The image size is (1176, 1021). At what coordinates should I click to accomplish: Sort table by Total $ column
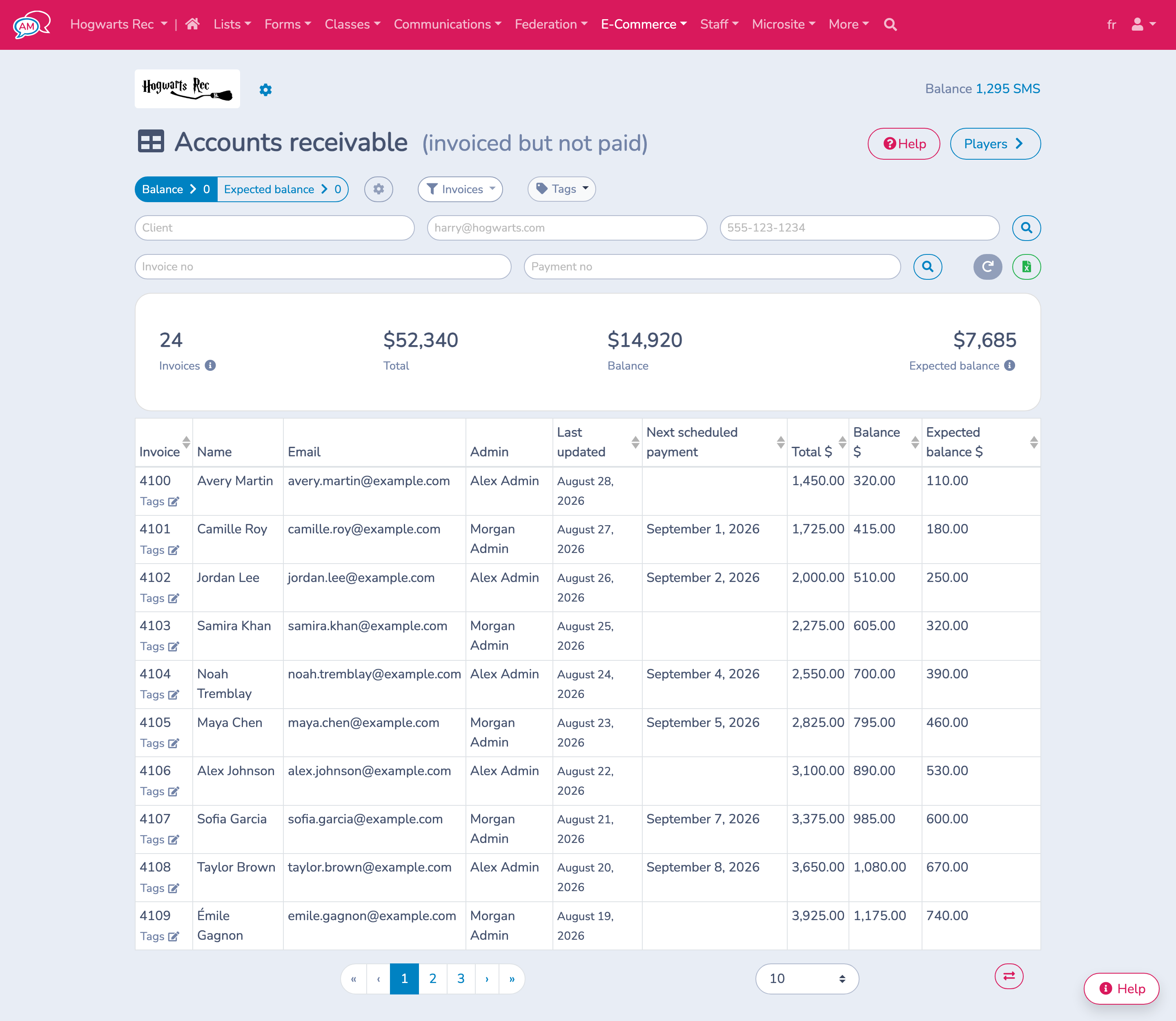[842, 442]
